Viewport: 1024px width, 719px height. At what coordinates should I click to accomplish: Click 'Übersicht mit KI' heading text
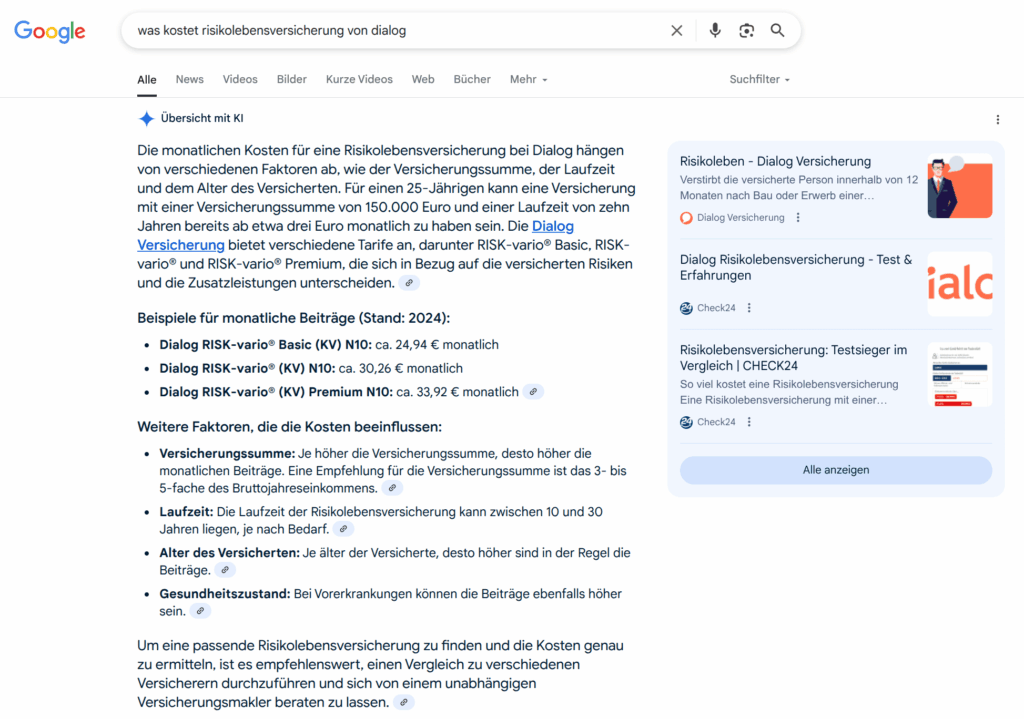202,118
